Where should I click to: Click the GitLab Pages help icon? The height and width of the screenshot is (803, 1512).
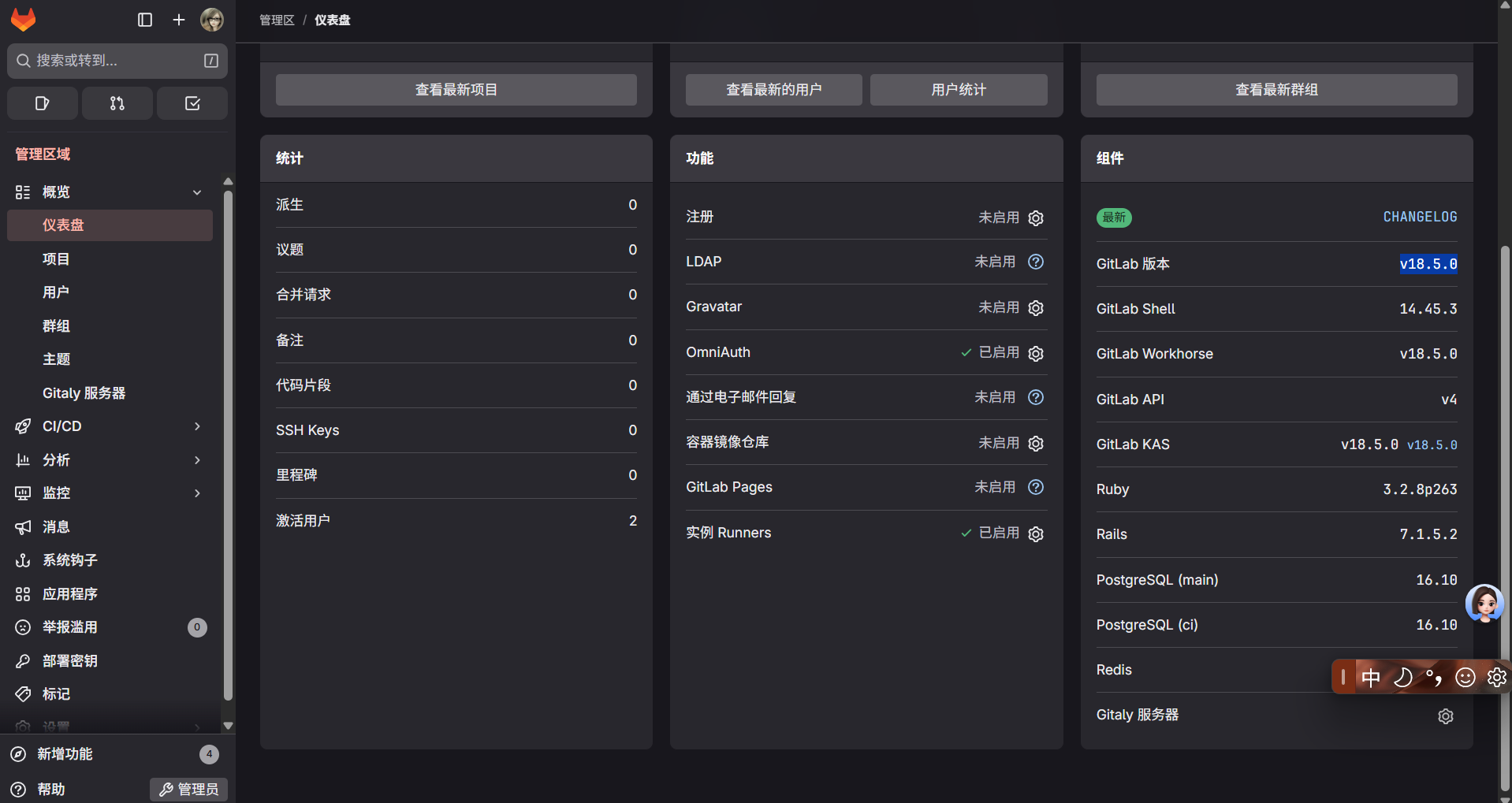(x=1035, y=487)
